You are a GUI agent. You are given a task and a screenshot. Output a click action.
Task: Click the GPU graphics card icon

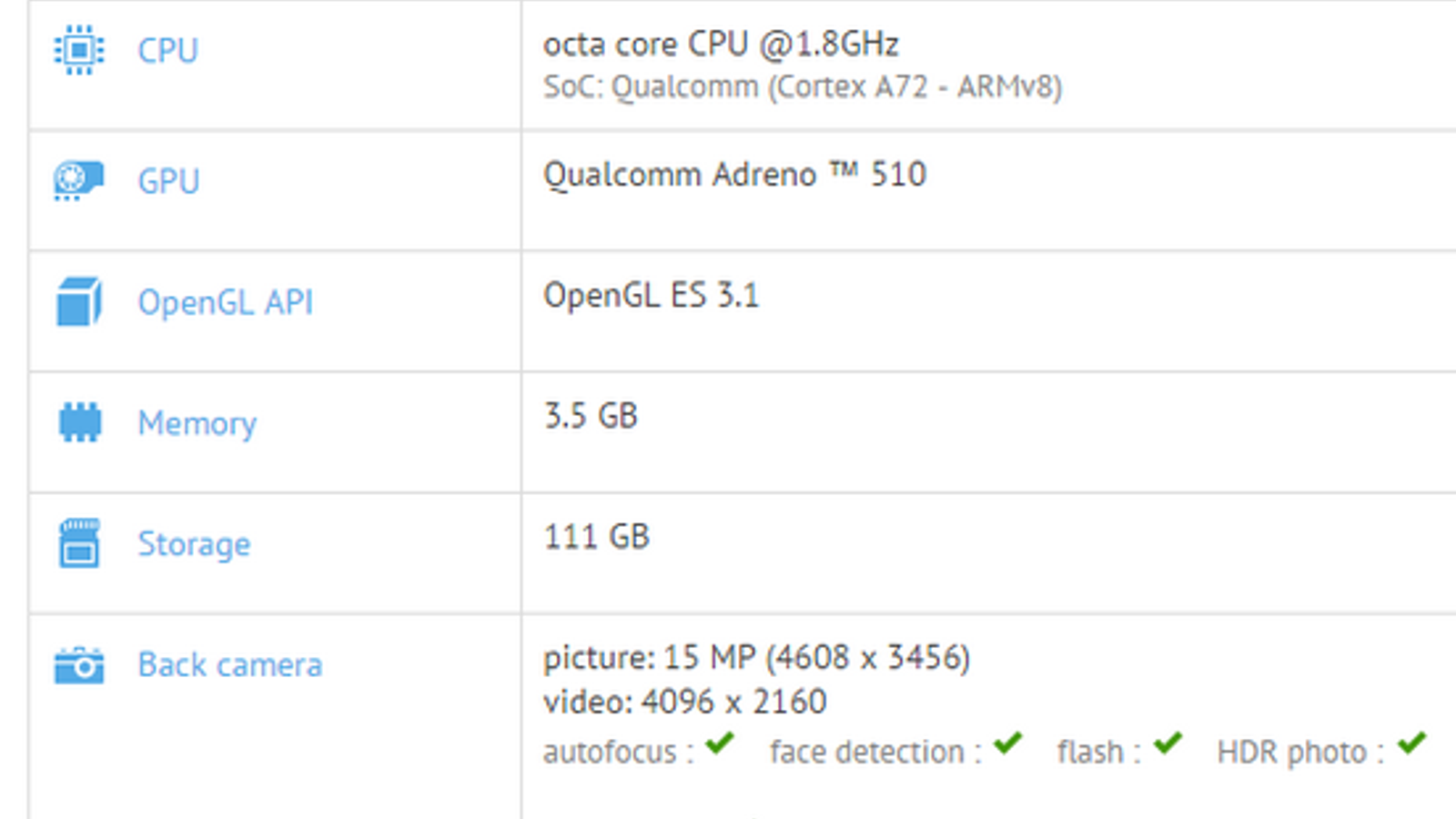79,179
